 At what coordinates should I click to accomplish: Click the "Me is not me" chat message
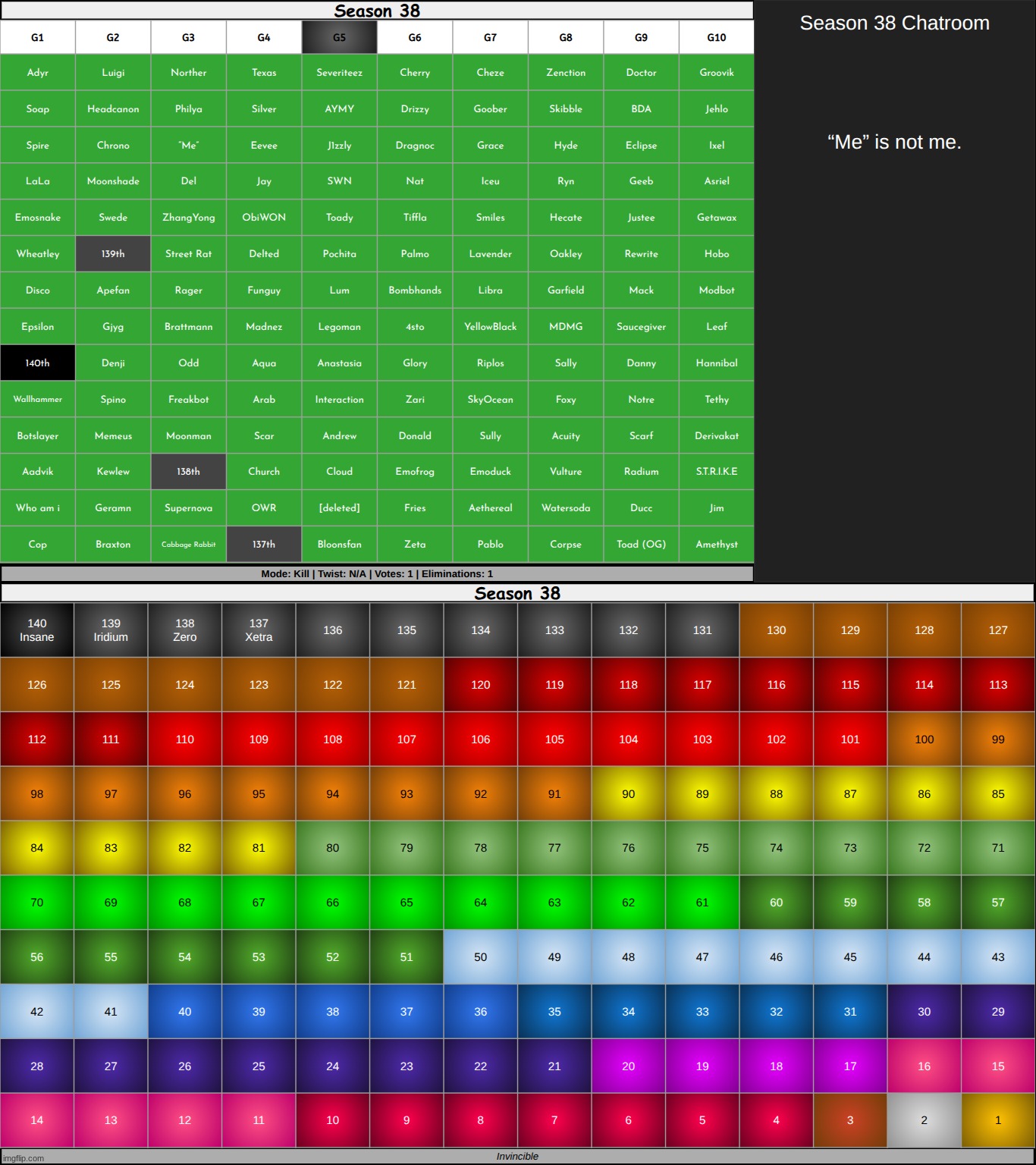coord(894,143)
